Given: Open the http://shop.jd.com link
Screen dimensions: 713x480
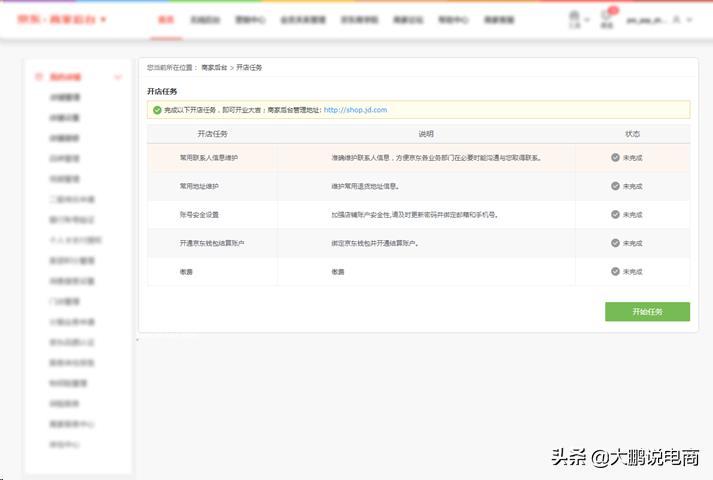Looking at the screenshot, I should click(x=355, y=110).
